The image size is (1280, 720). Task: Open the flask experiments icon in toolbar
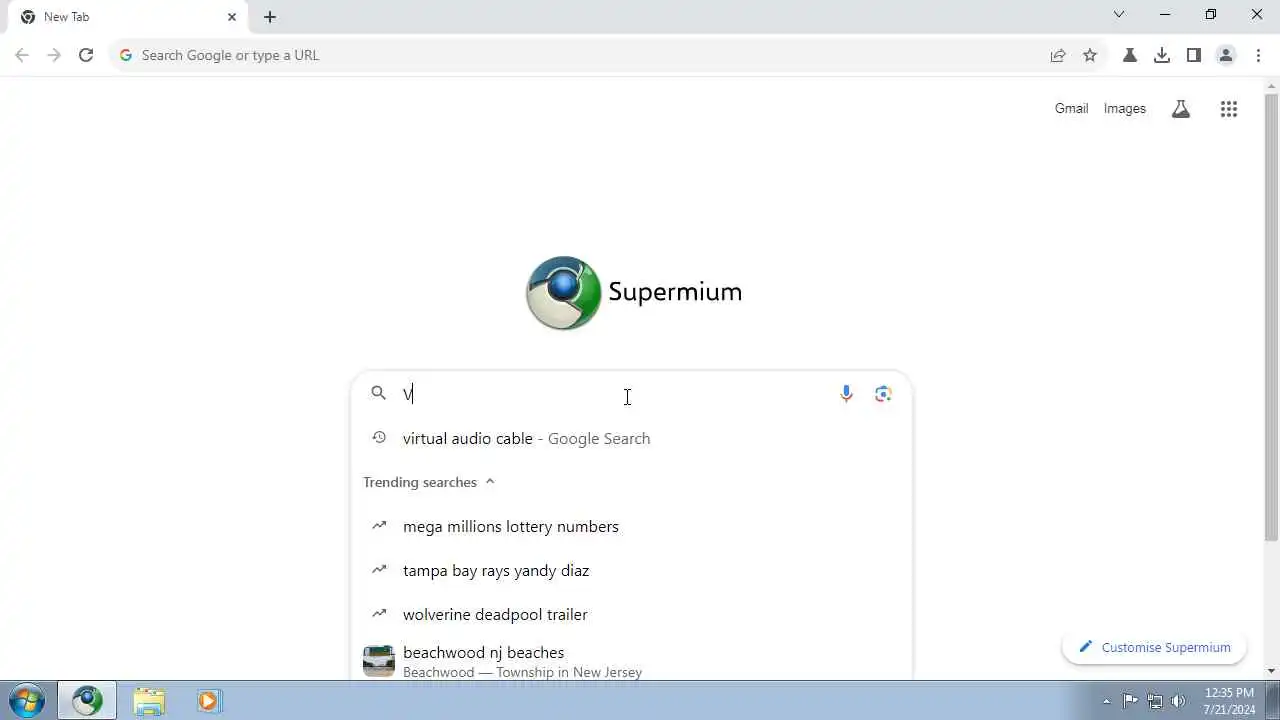[x=1130, y=55]
